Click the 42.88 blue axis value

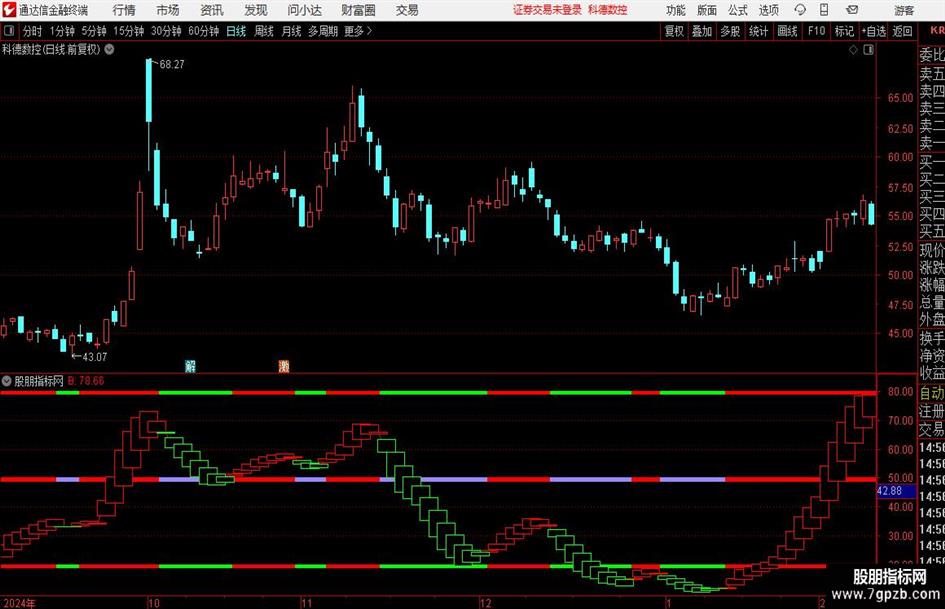pos(889,491)
